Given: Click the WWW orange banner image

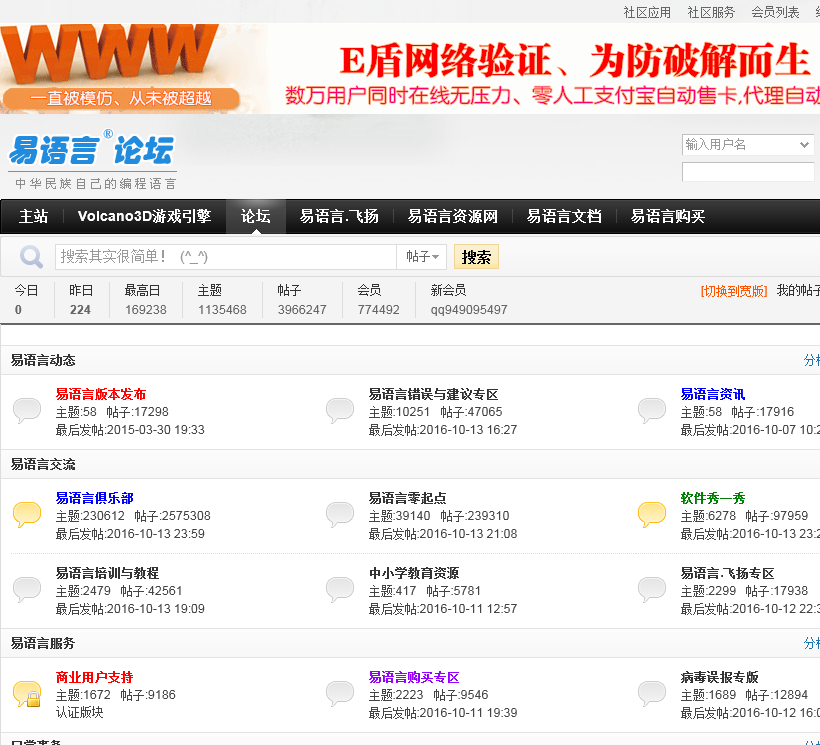Looking at the screenshot, I should pyautogui.click(x=122, y=68).
